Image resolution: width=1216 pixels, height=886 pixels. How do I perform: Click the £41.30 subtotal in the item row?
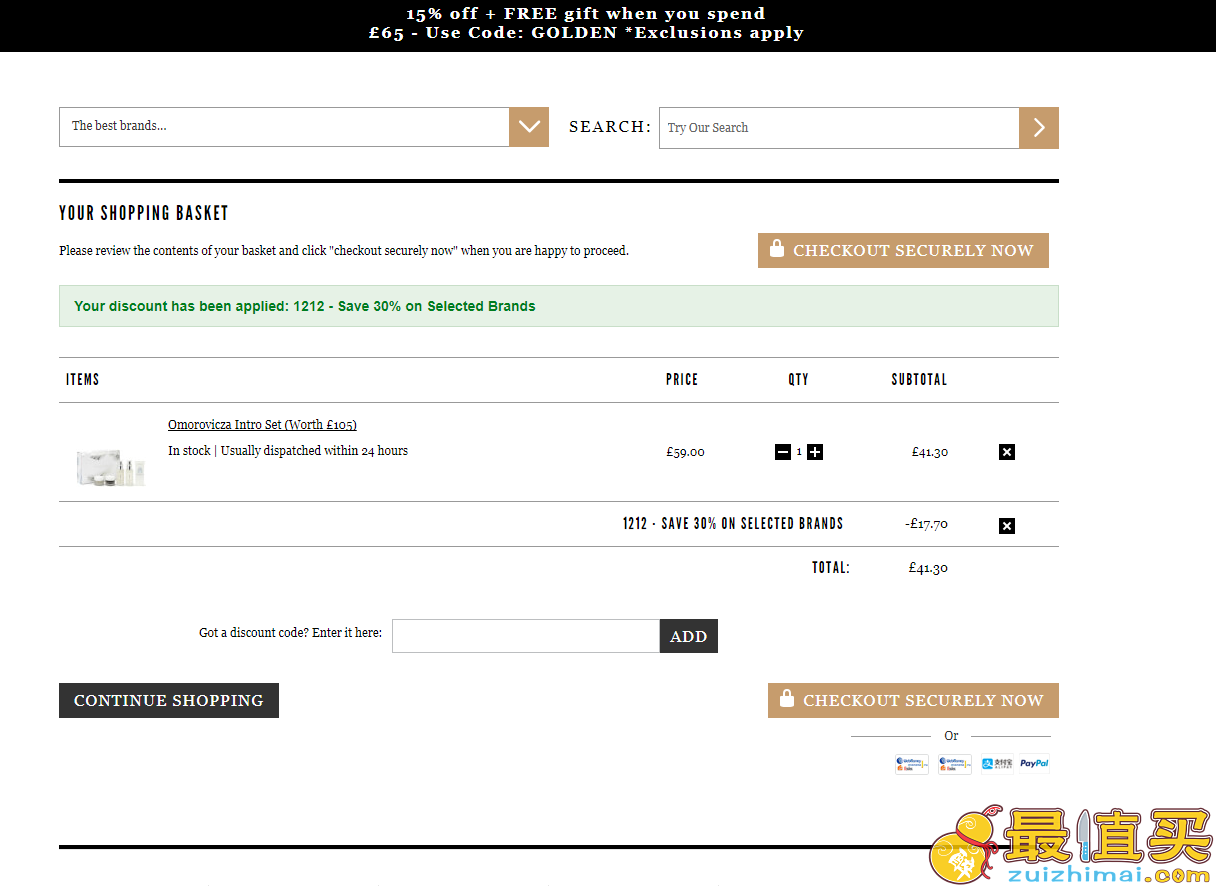[930, 452]
